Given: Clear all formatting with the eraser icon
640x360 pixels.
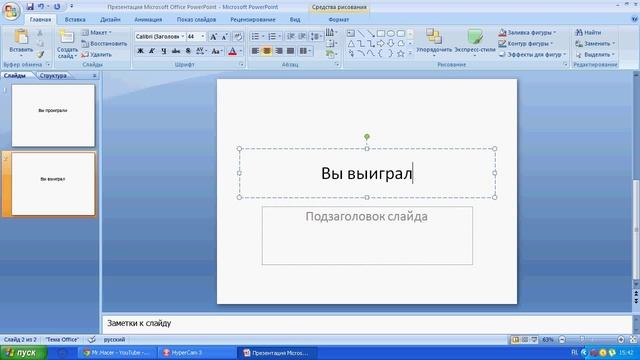Looking at the screenshot, I should point(238,37).
